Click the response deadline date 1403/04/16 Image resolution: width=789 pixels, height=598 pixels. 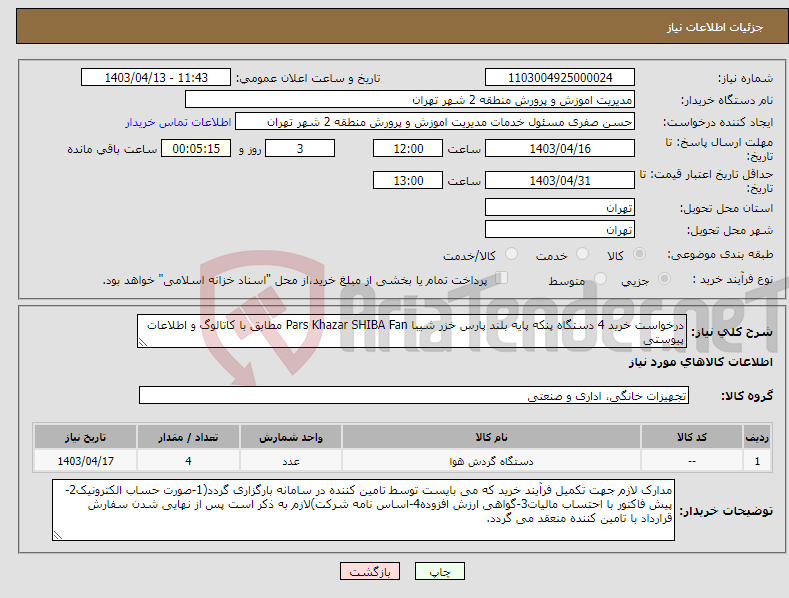(560, 148)
